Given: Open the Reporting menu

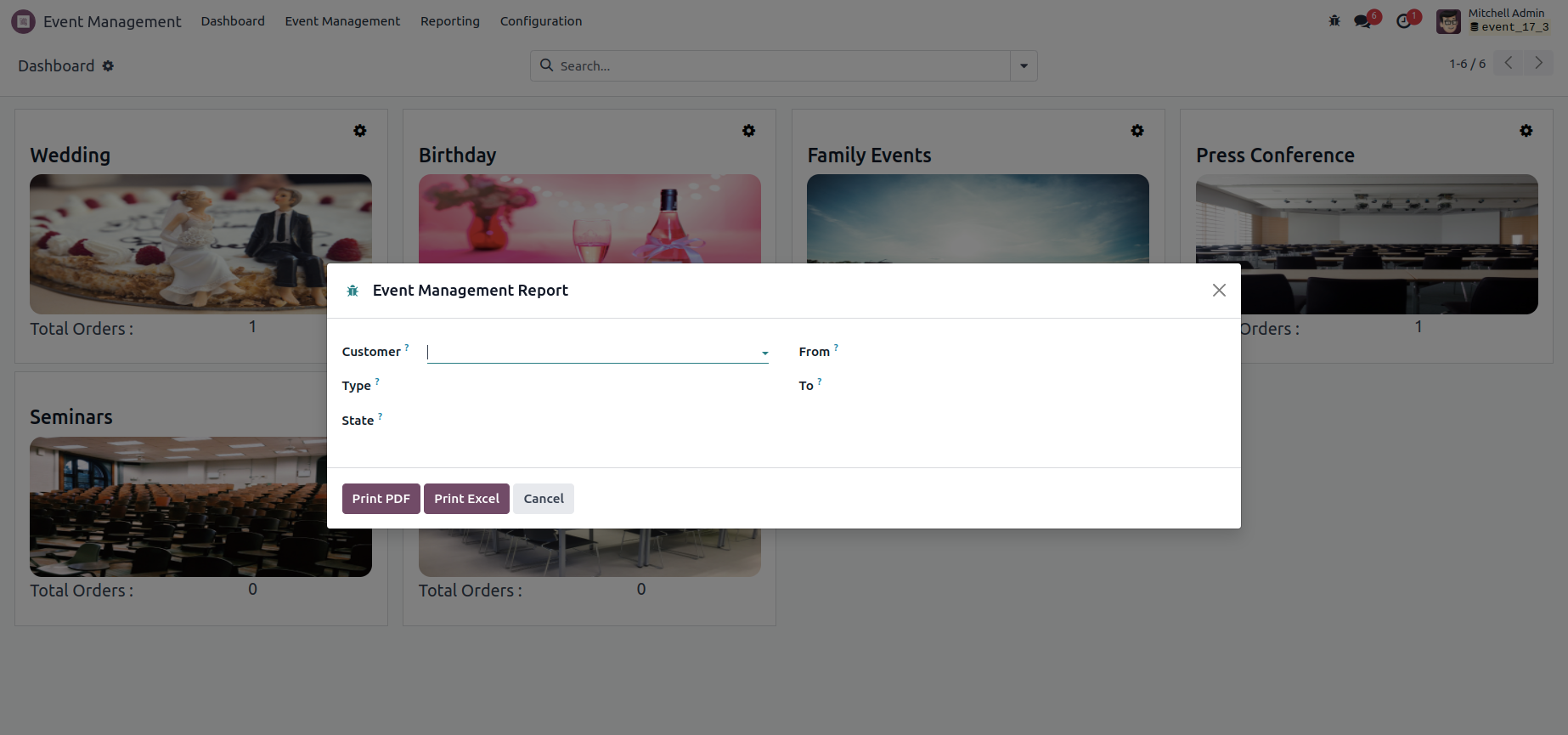Looking at the screenshot, I should click(x=449, y=21).
